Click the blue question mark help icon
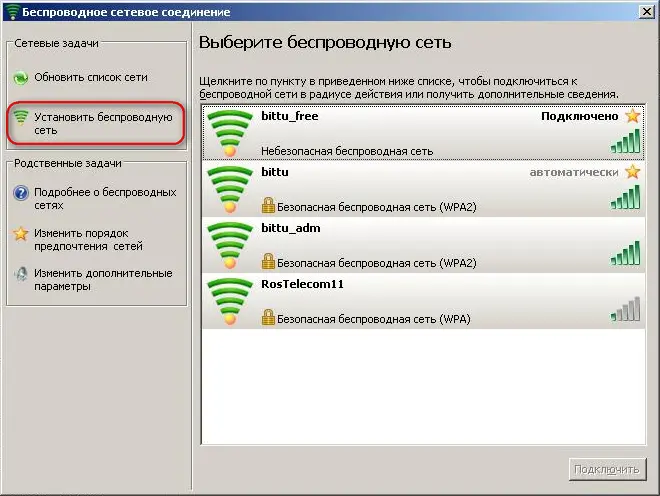This screenshot has width=660, height=496. pyautogui.click(x=21, y=193)
